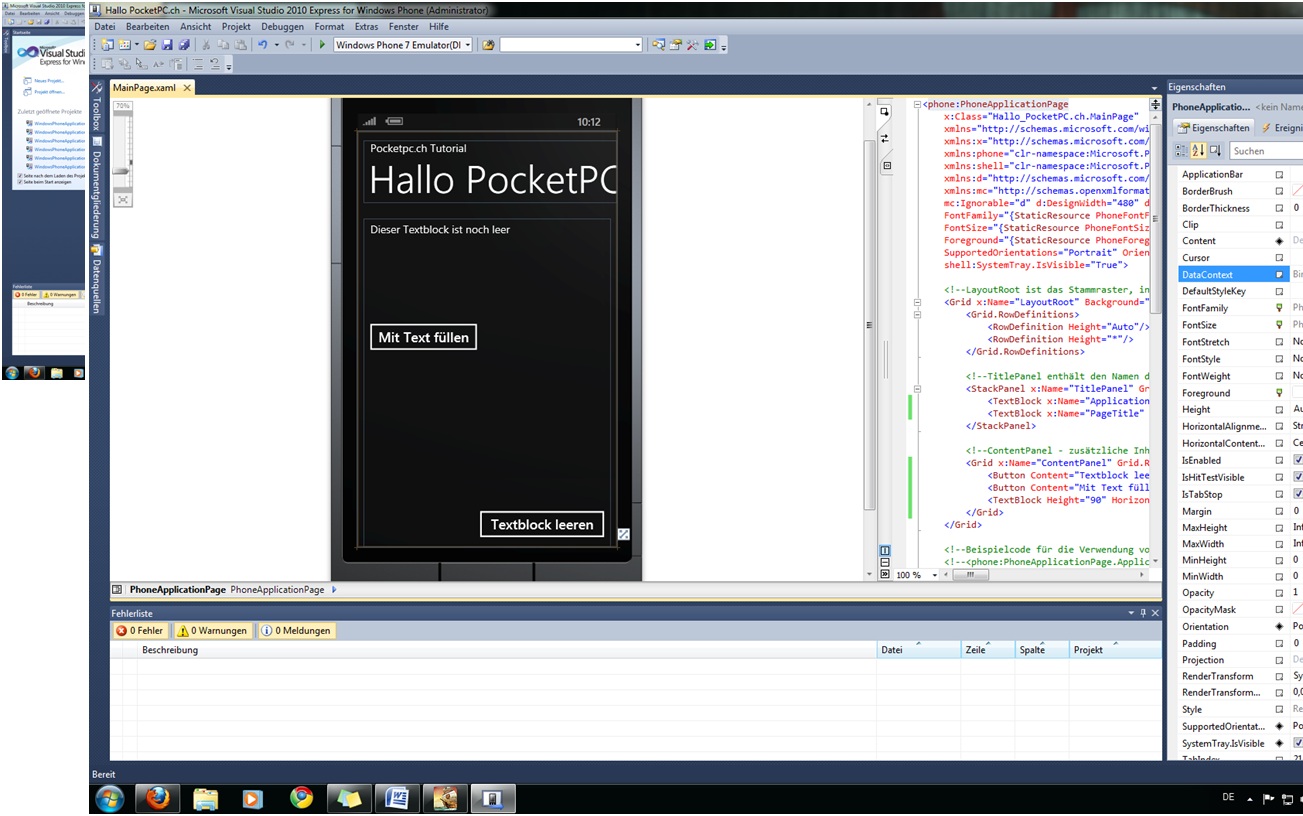Click the Cut scissors icon
Image resolution: width=1303 pixels, height=816 pixels.
coord(206,44)
